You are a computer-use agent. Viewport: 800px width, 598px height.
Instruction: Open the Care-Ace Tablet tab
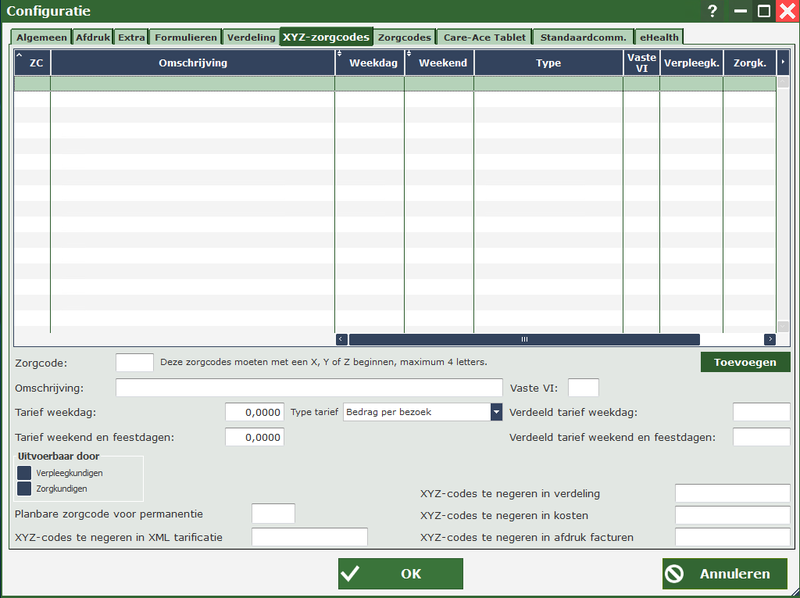click(x=483, y=37)
